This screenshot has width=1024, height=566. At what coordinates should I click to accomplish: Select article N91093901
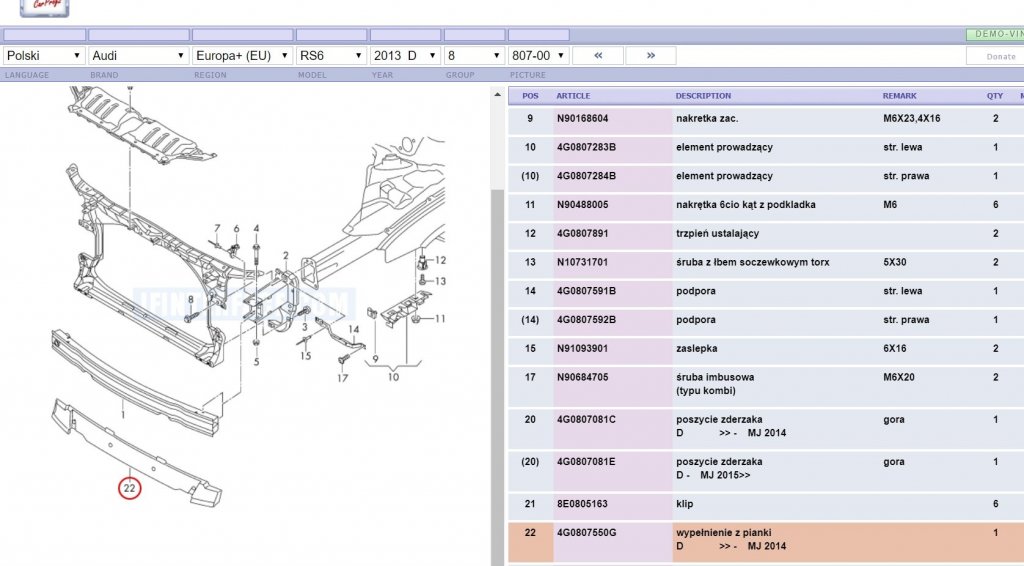point(582,348)
